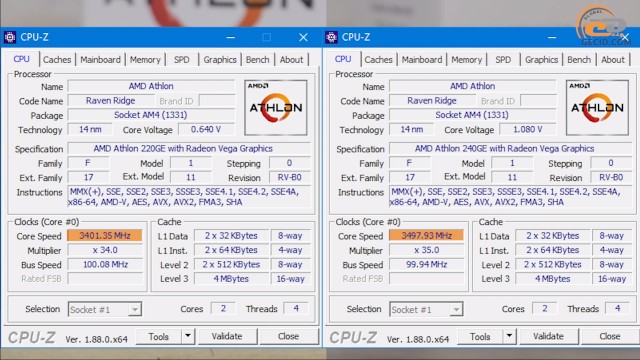640x360 pixels.
Task: Open the Caches tab in left window
Action: point(57,60)
